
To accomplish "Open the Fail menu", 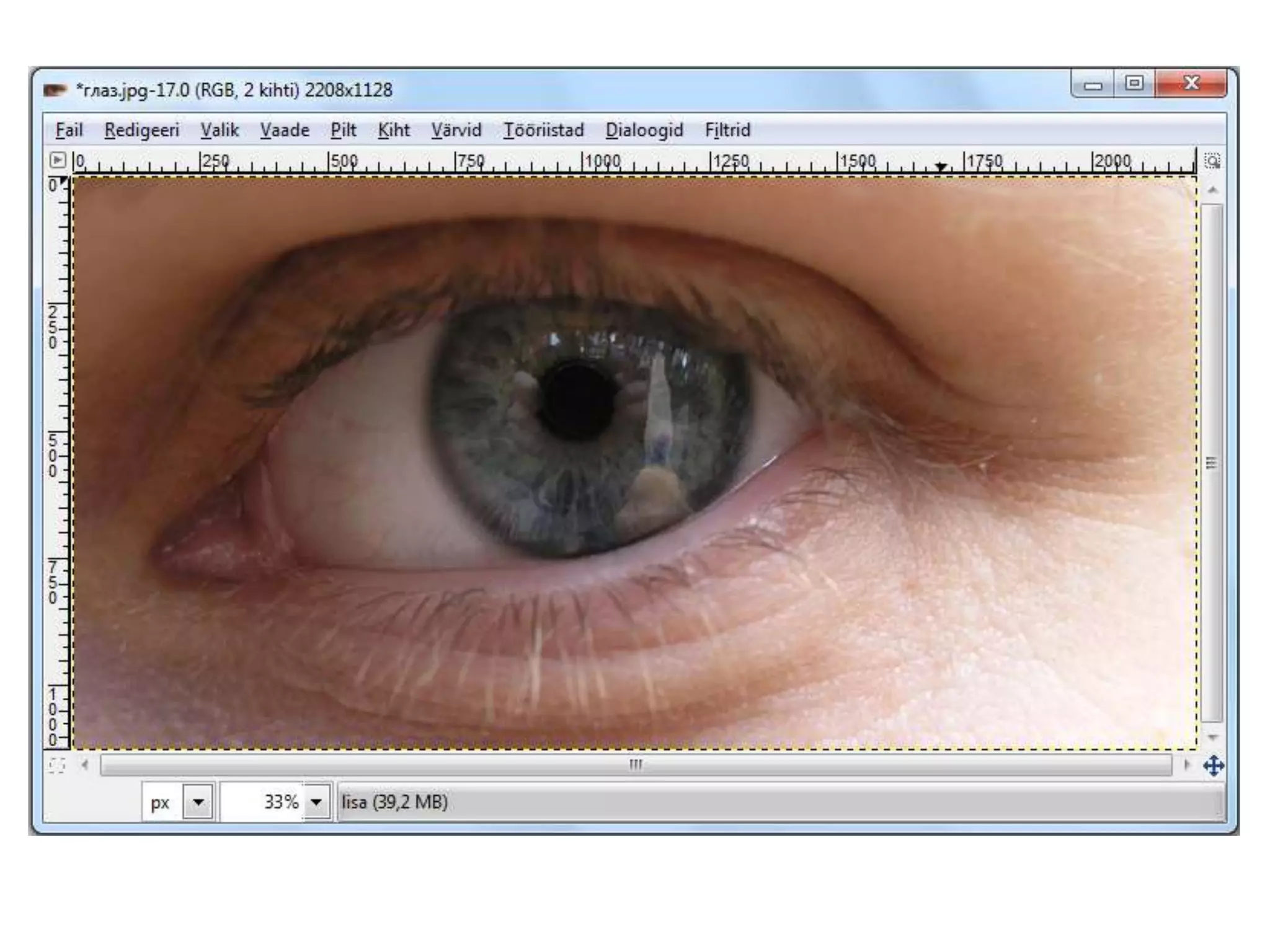I will [69, 130].
